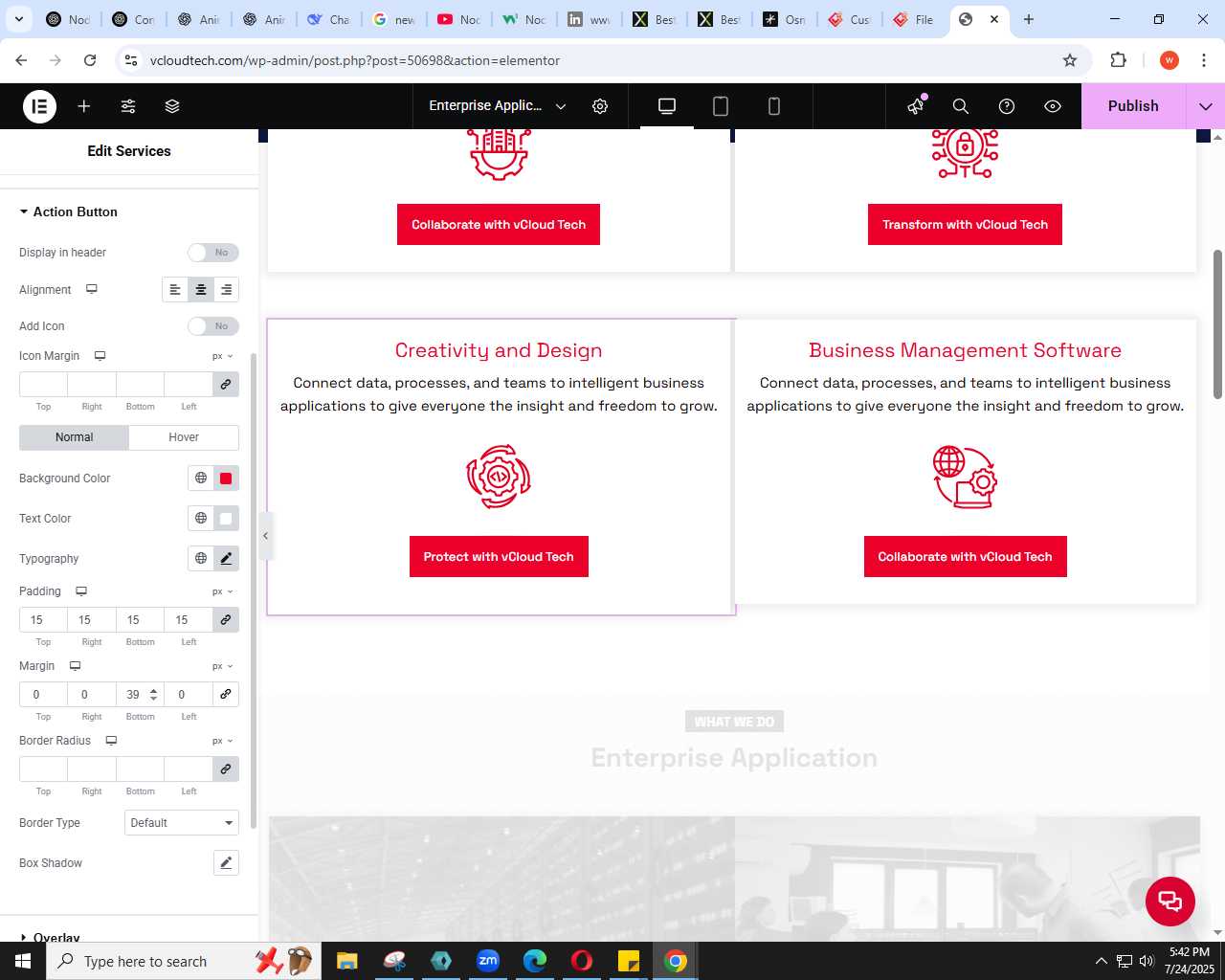Pick the red Background Color swatch
The height and width of the screenshot is (980, 1225).
pos(226,479)
